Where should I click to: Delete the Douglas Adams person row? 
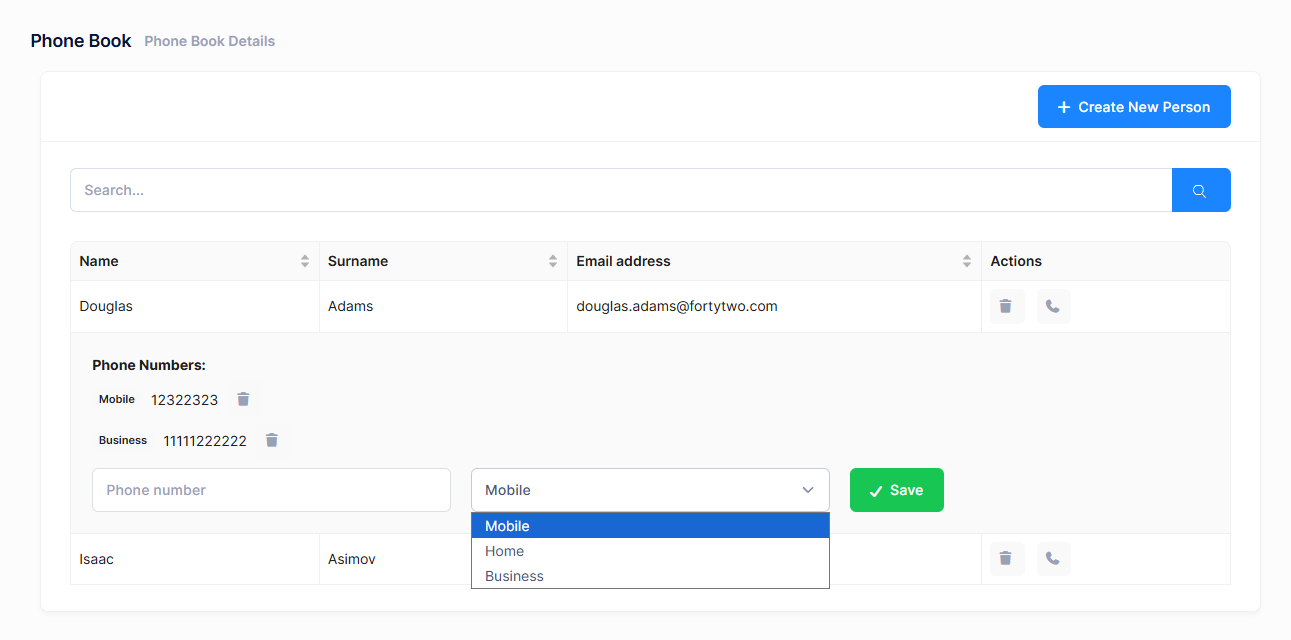pos(1006,306)
